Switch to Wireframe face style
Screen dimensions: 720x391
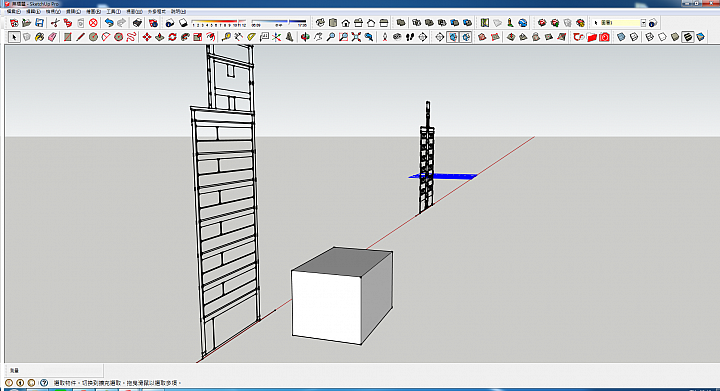coord(649,37)
